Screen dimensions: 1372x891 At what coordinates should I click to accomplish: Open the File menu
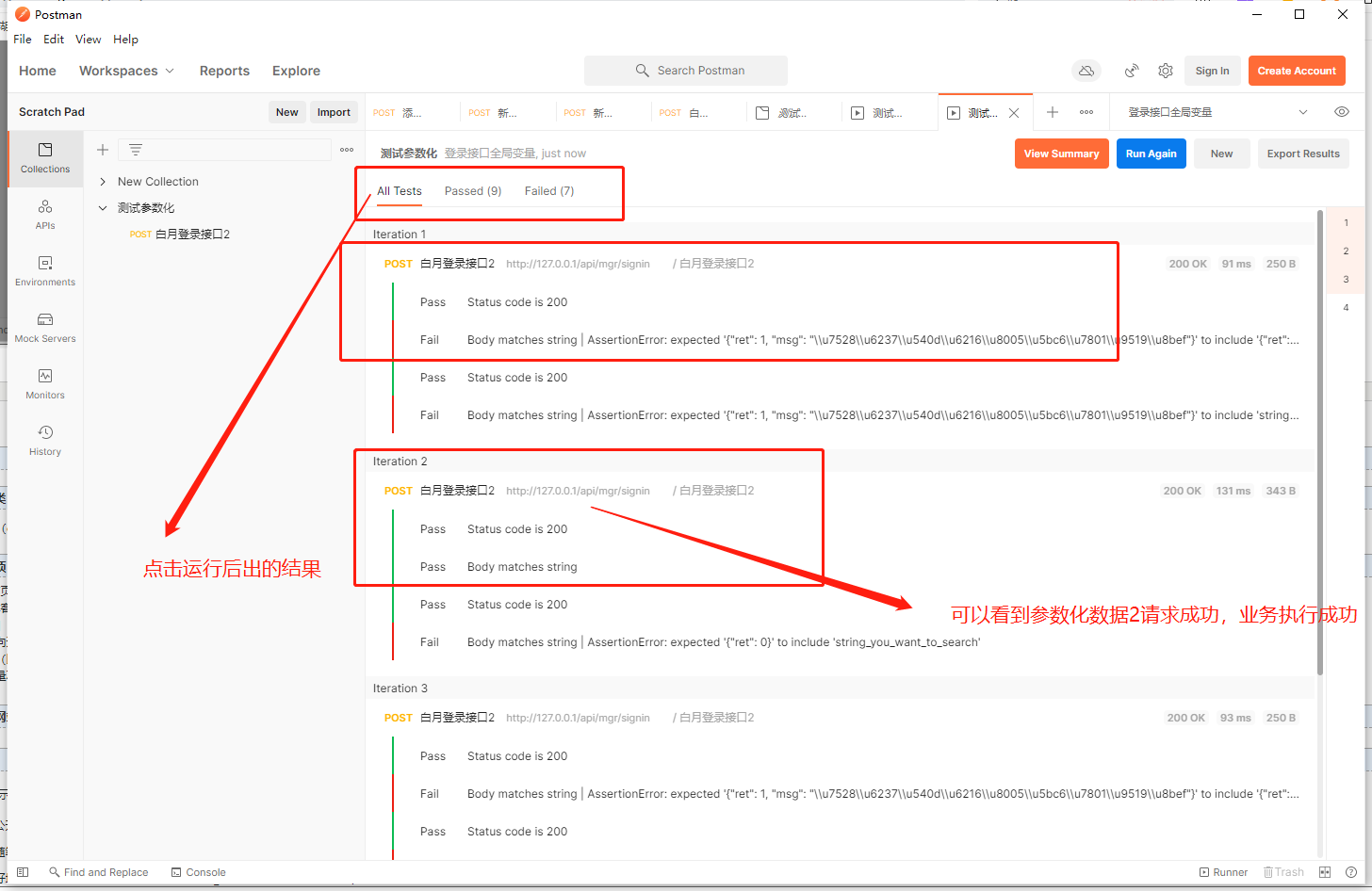click(23, 40)
